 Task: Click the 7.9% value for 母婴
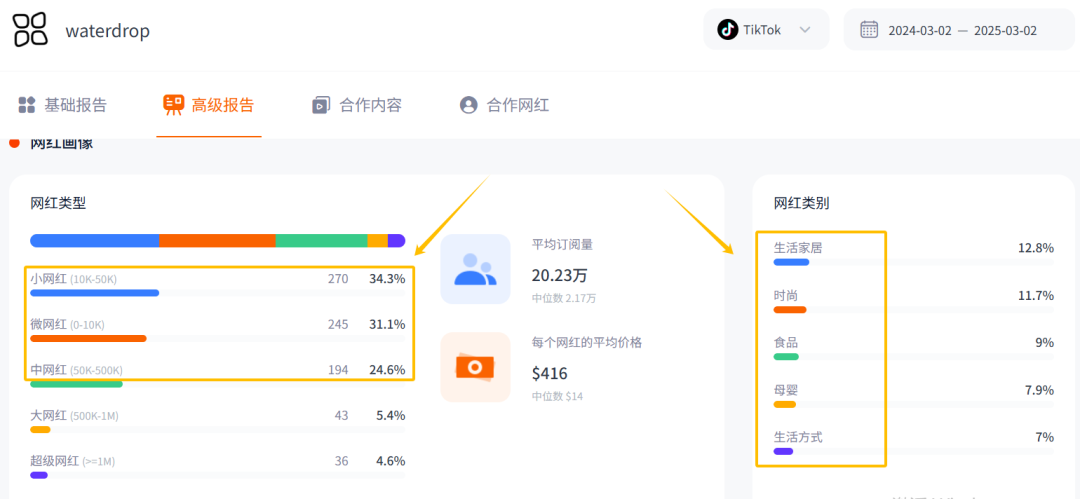point(1039,390)
